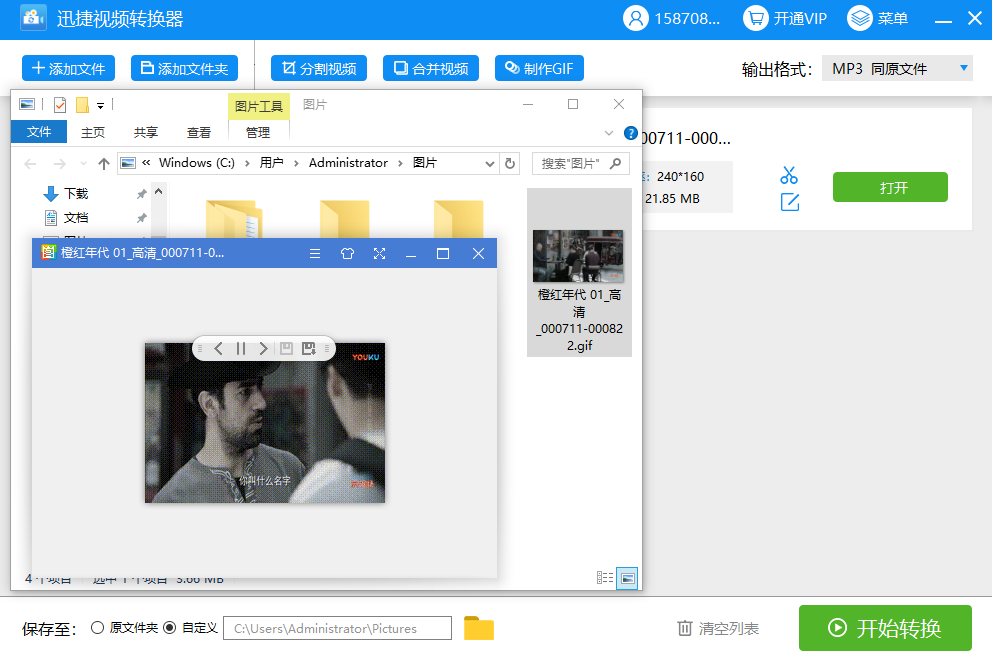Image resolution: width=992 pixels, height=658 pixels.
Task: Click the 开通VIP shopping cart icon
Action: click(x=755, y=18)
